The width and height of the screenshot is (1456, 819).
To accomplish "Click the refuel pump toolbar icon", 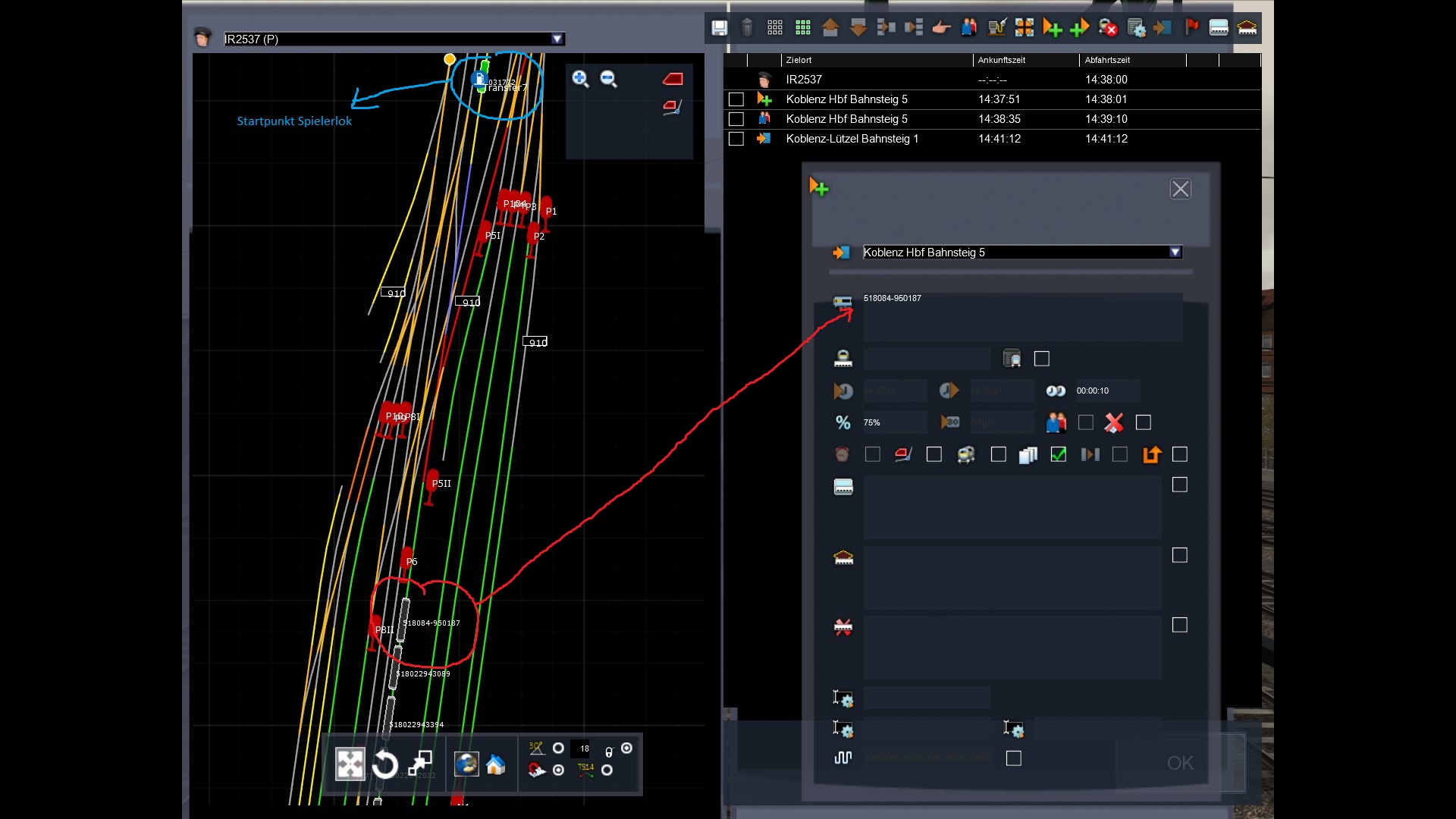I will click(x=996, y=28).
